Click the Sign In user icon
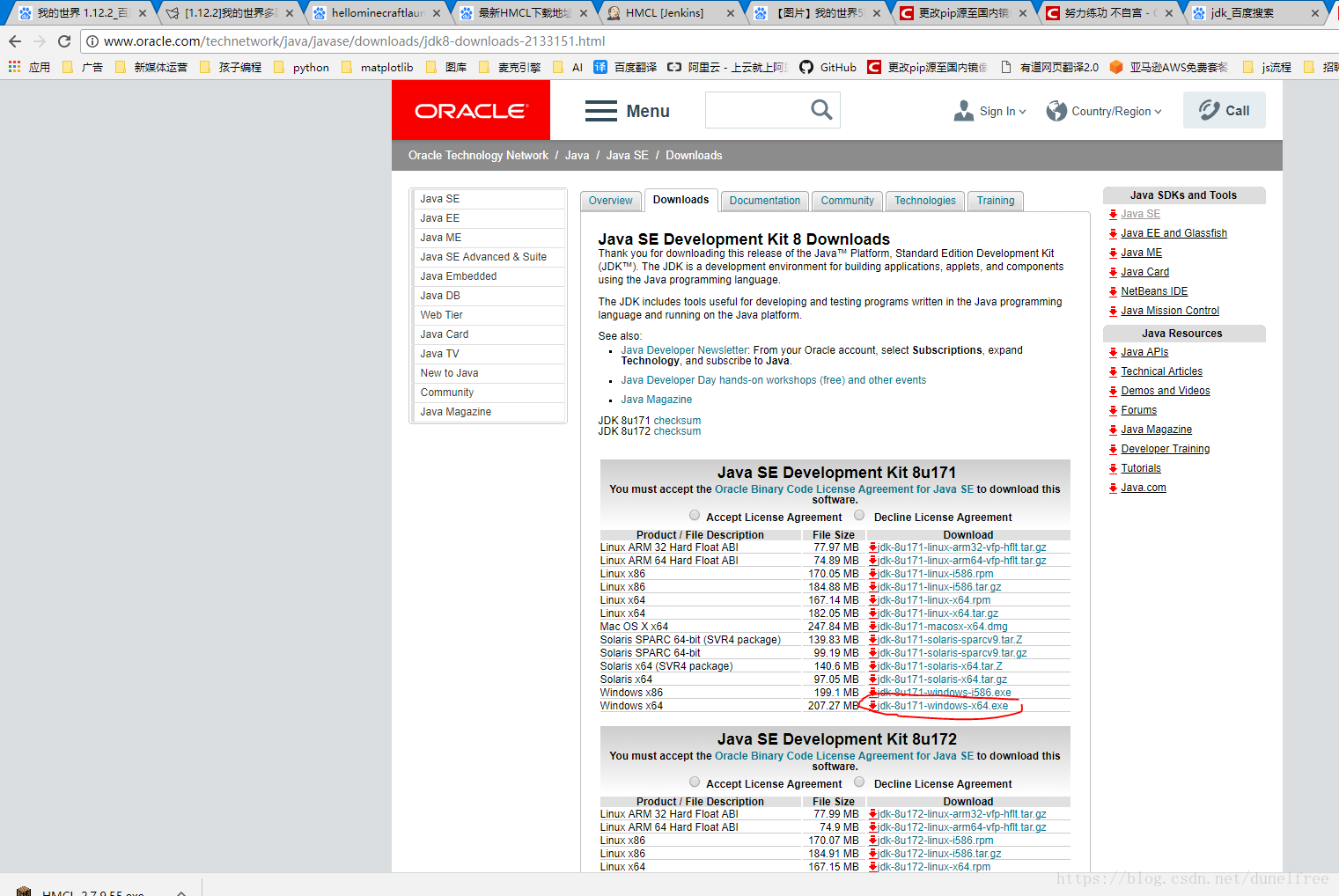The height and width of the screenshot is (896, 1339). [964, 111]
